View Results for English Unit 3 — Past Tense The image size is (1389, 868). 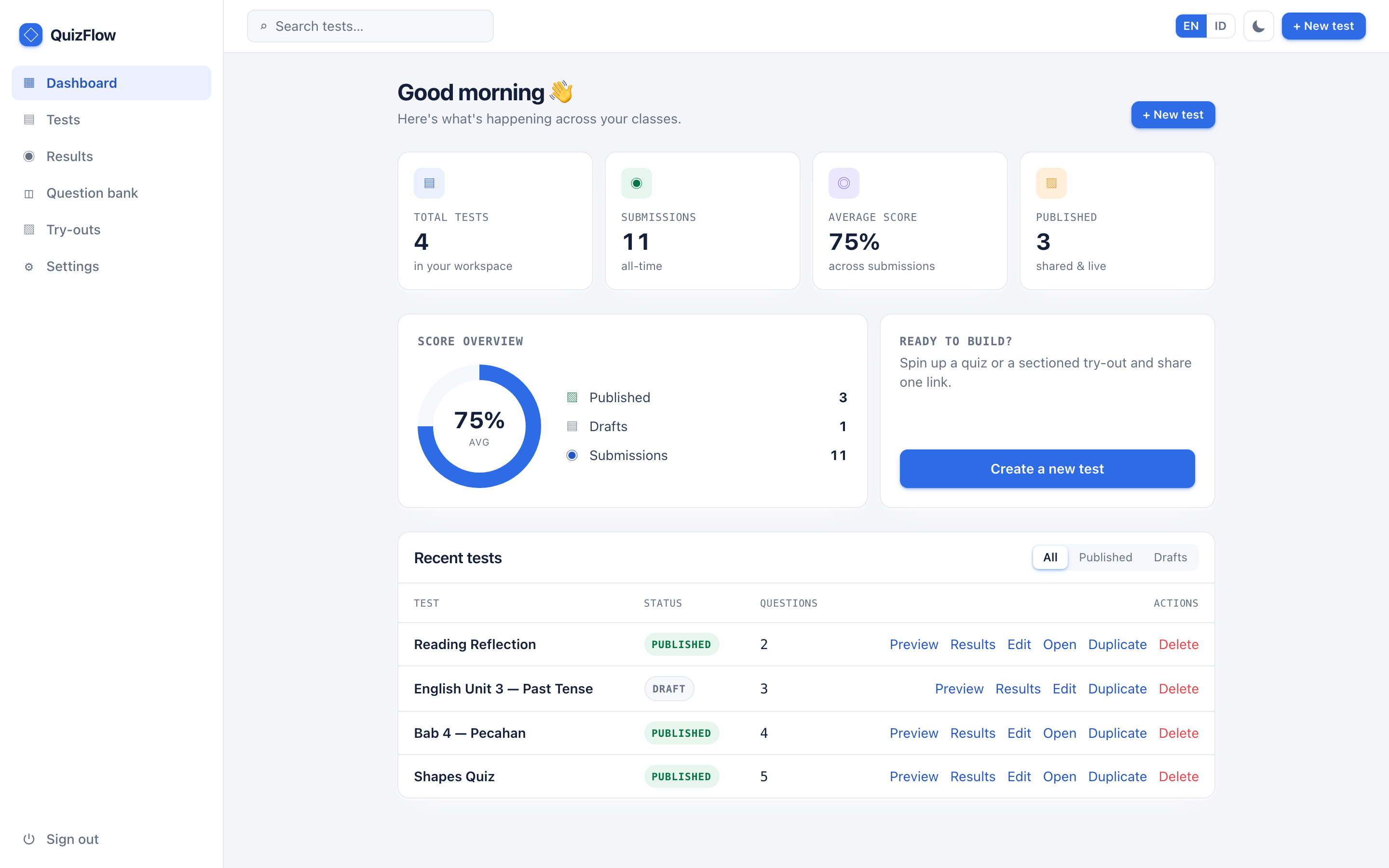coord(1018,689)
